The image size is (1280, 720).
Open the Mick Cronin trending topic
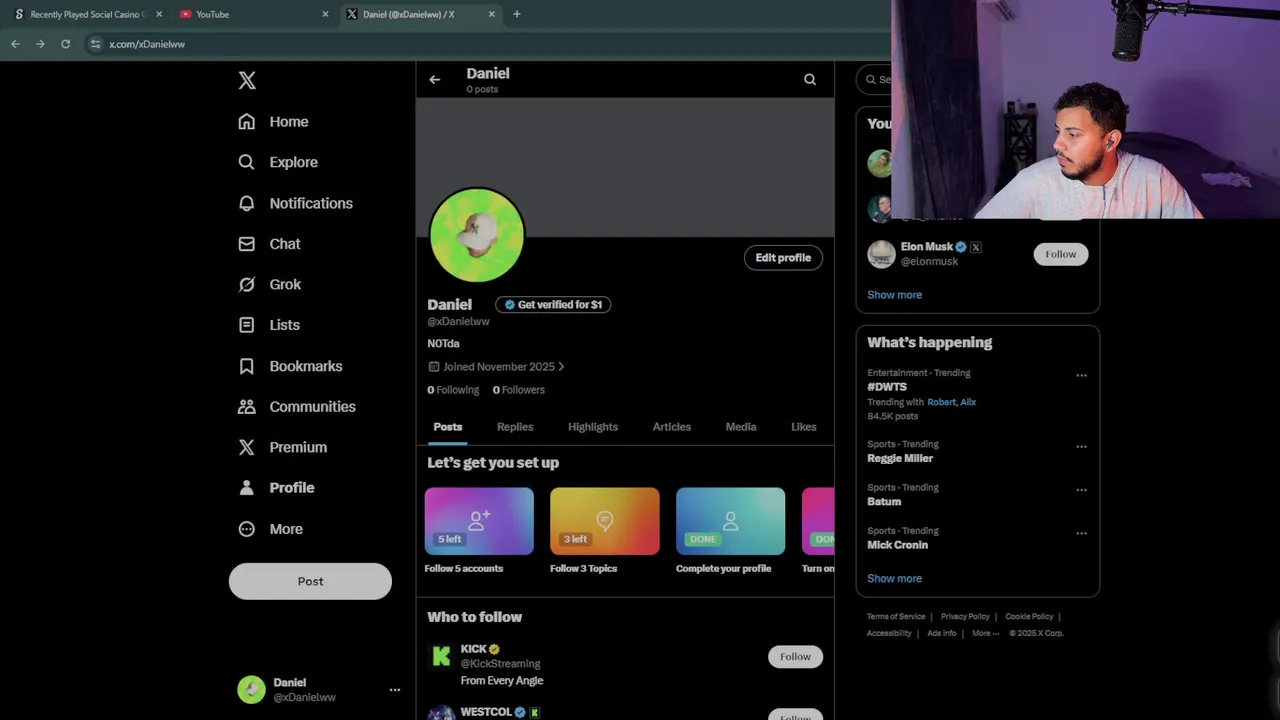[898, 545]
